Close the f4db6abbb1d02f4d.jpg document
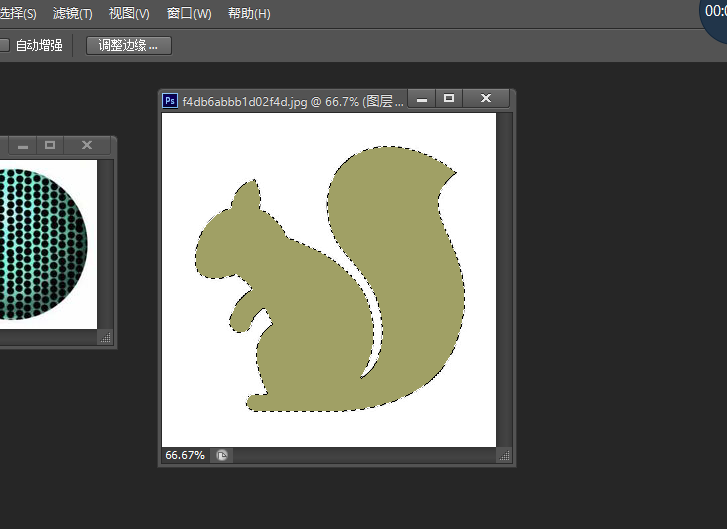The height and width of the screenshot is (529, 727). coord(485,99)
